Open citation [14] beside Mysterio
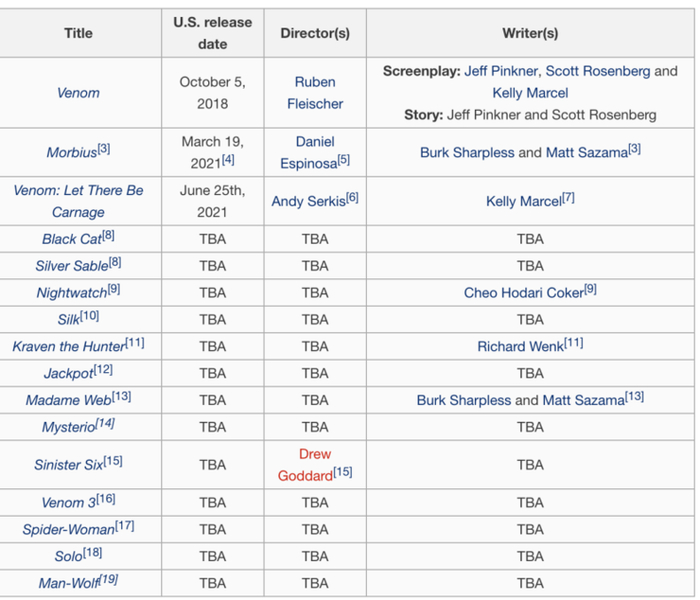 coord(105,423)
